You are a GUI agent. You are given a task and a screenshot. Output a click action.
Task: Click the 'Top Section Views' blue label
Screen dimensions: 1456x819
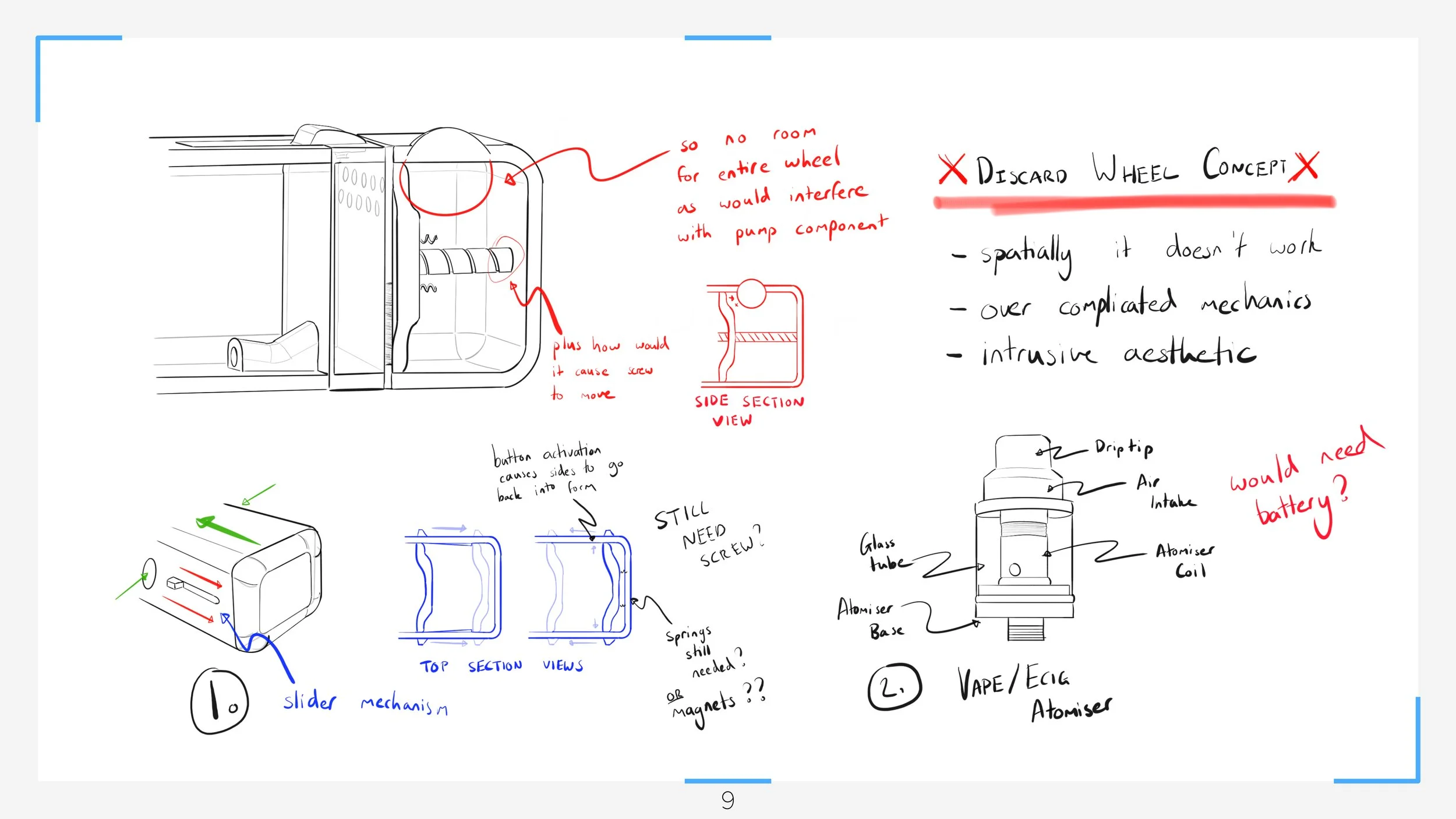(x=501, y=666)
